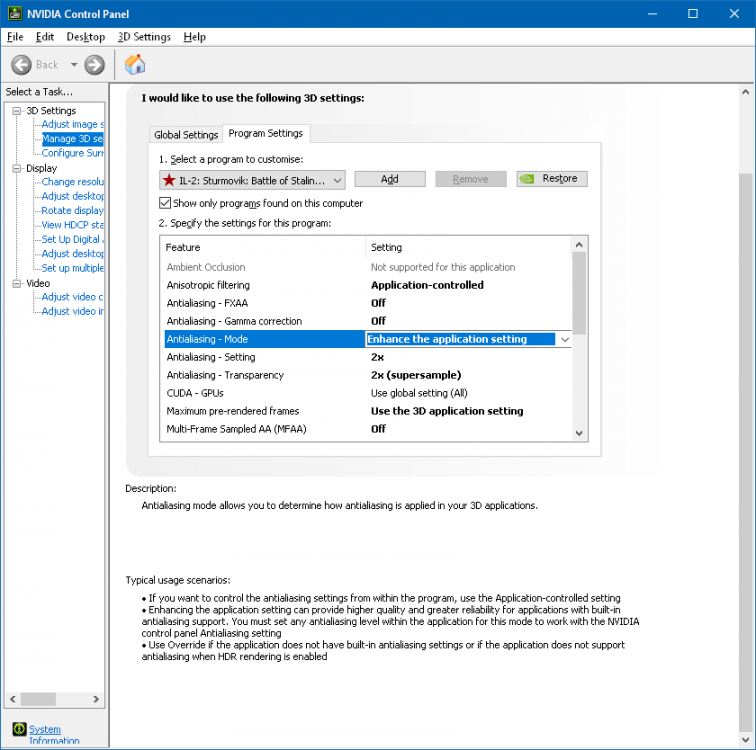Click the Home icon in toolbar
Image resolution: width=756 pixels, height=750 pixels.
(x=135, y=65)
